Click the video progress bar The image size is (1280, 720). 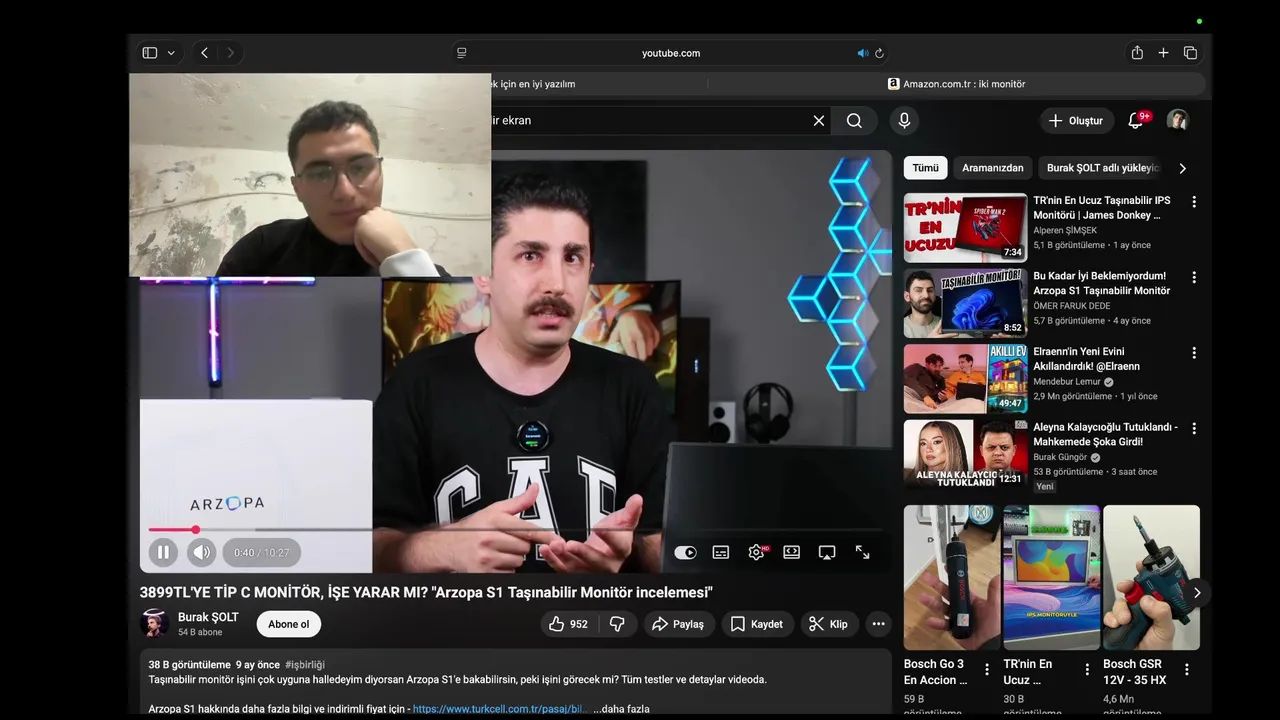pos(515,529)
